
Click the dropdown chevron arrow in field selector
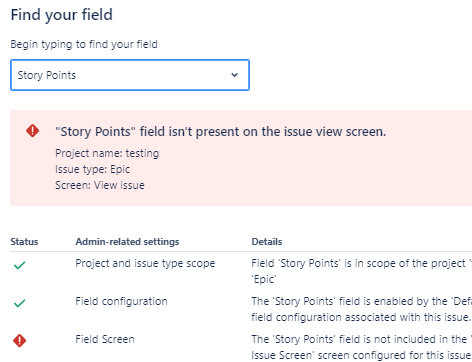pos(235,75)
